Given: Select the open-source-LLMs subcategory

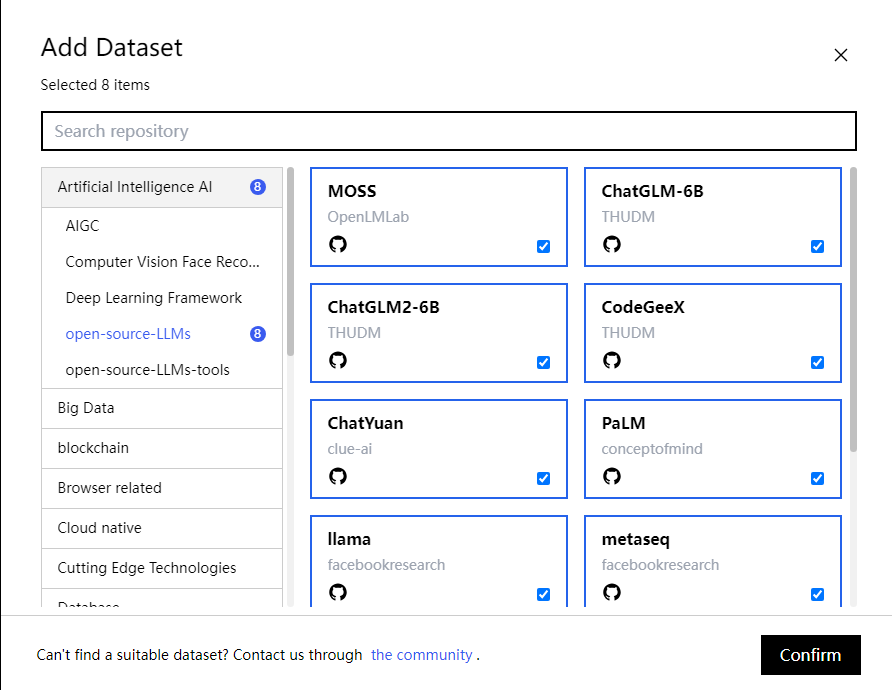Looking at the screenshot, I should [x=162, y=334].
